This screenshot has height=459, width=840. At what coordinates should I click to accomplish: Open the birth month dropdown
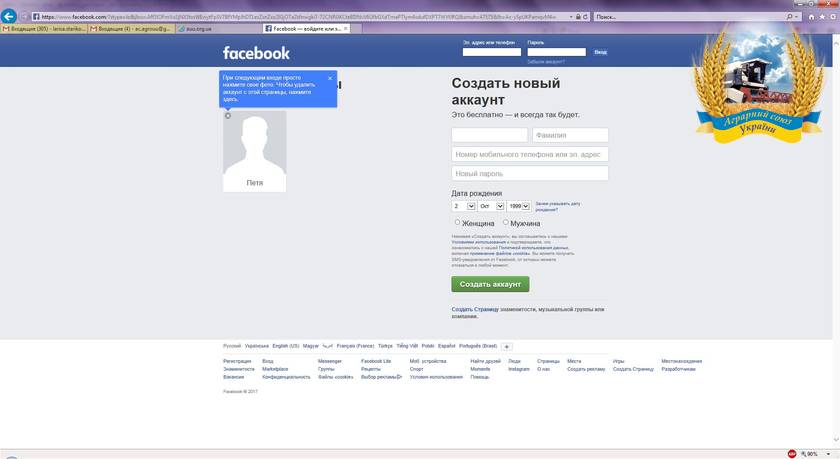pos(491,206)
